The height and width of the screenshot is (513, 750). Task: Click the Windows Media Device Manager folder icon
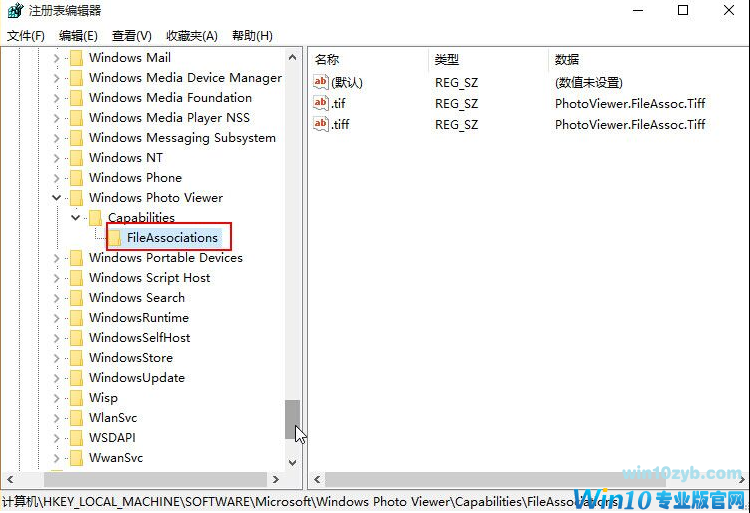coord(77,78)
